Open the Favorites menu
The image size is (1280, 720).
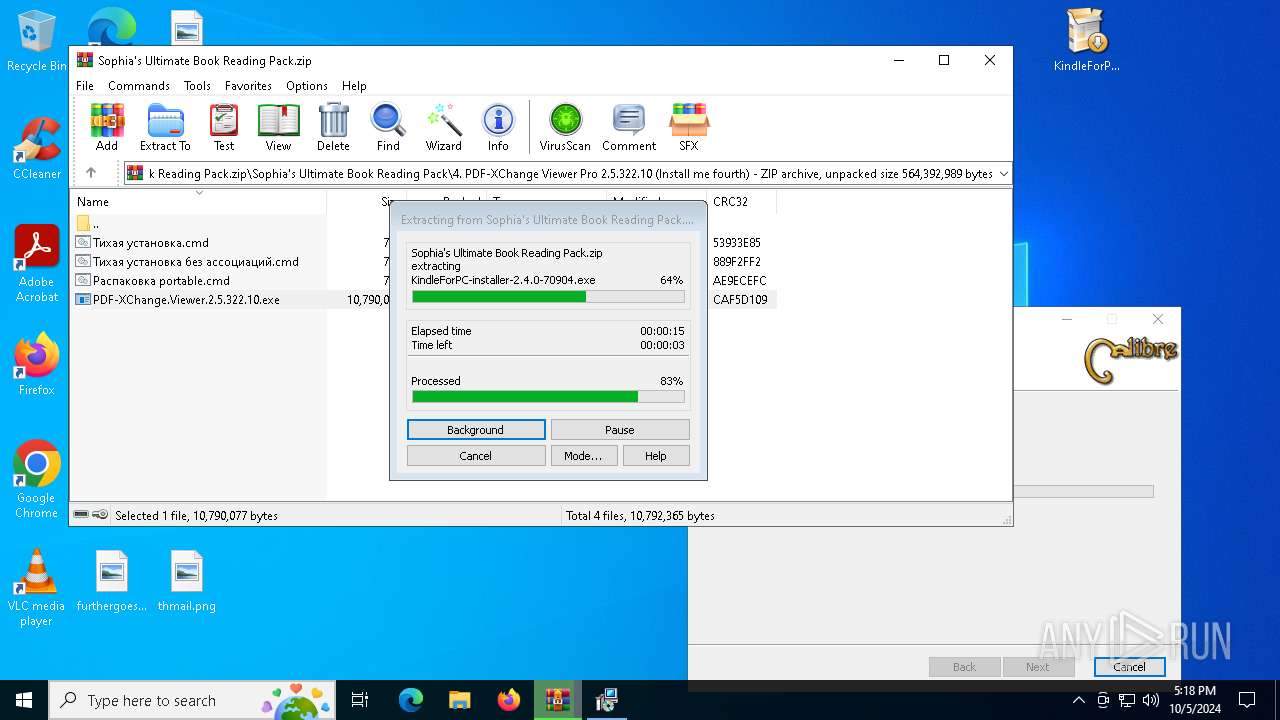point(248,86)
